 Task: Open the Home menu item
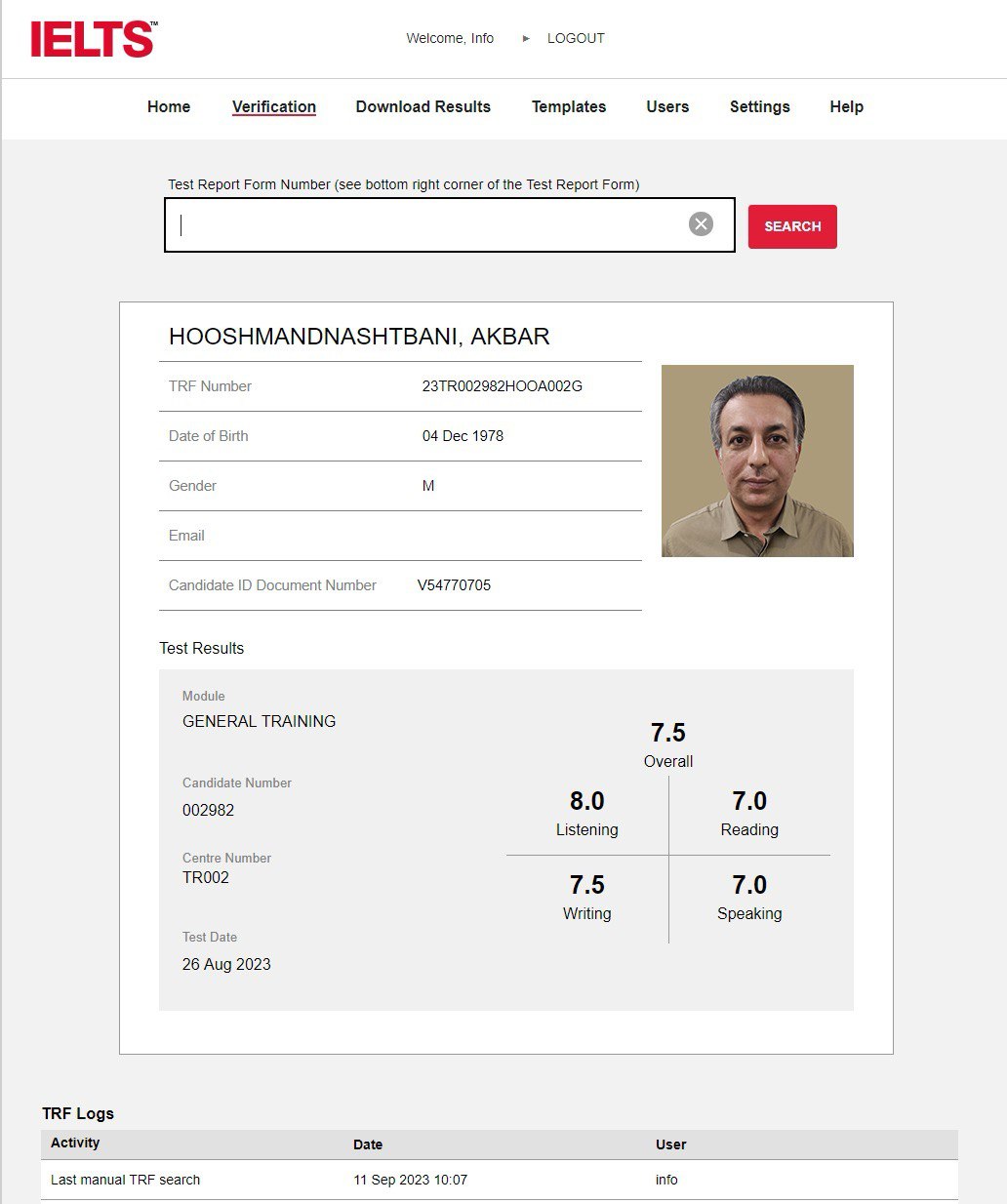click(169, 106)
